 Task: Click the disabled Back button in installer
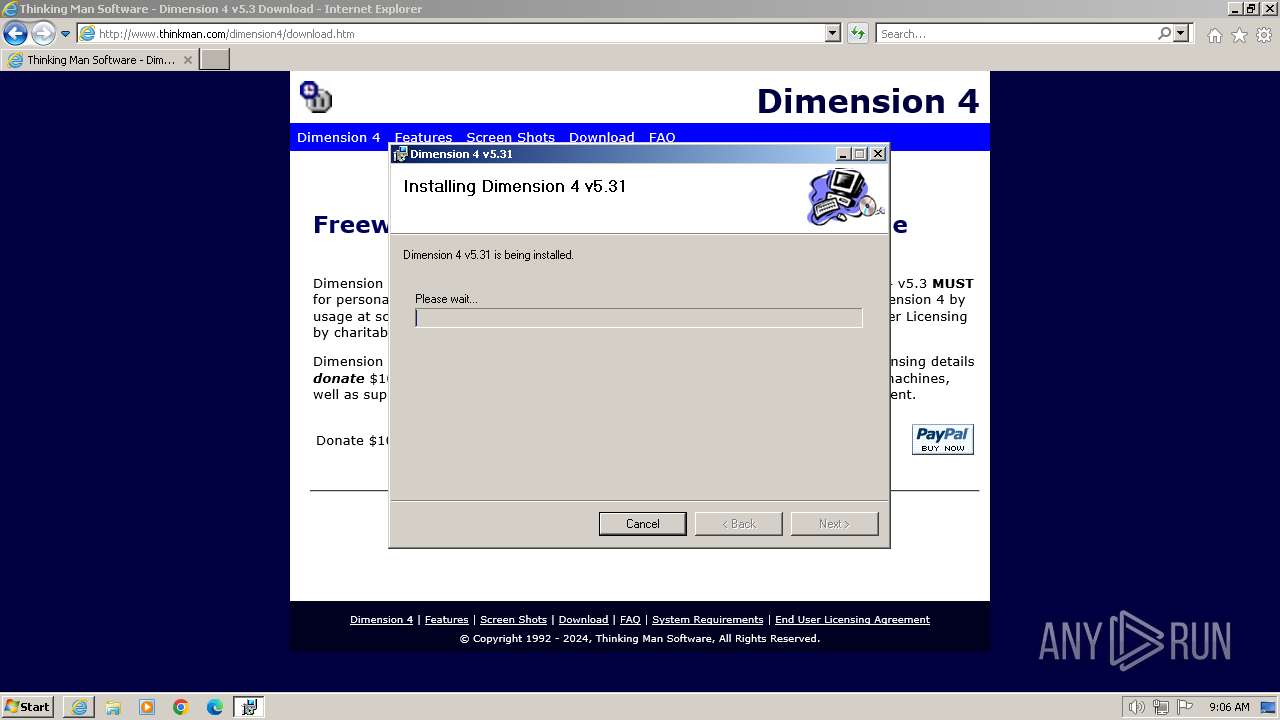tap(738, 524)
